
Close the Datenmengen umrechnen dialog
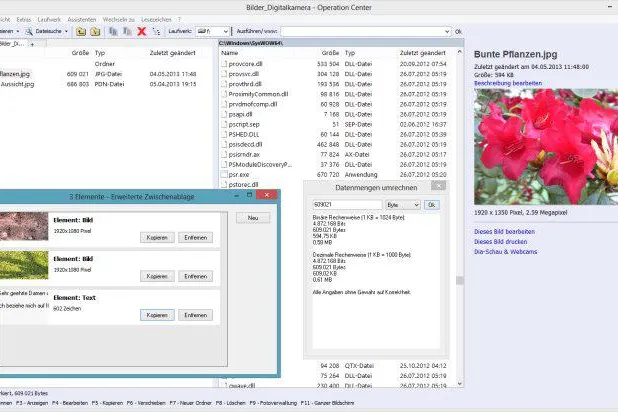(x=438, y=185)
